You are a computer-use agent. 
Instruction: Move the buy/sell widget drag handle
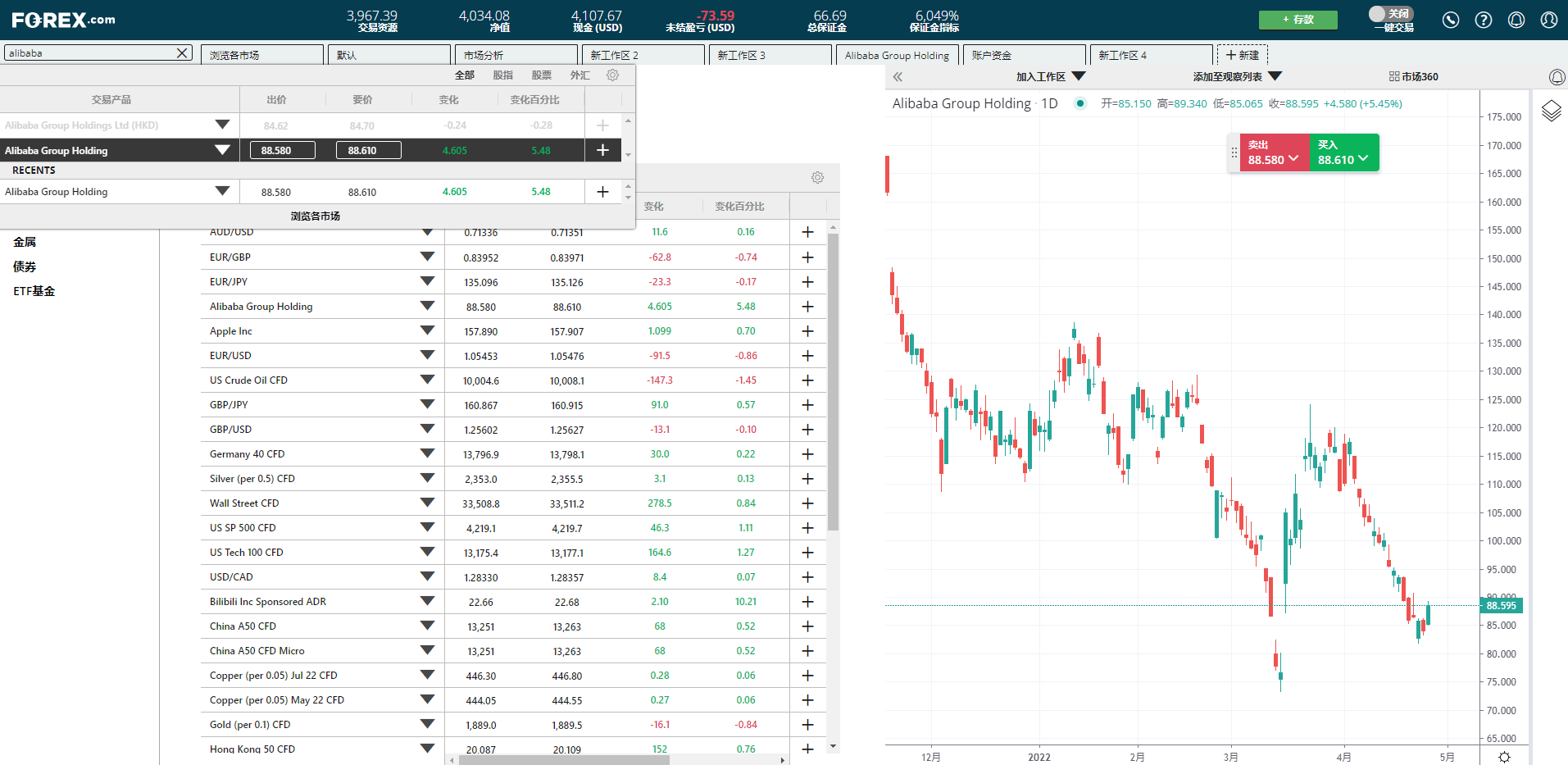click(1234, 153)
